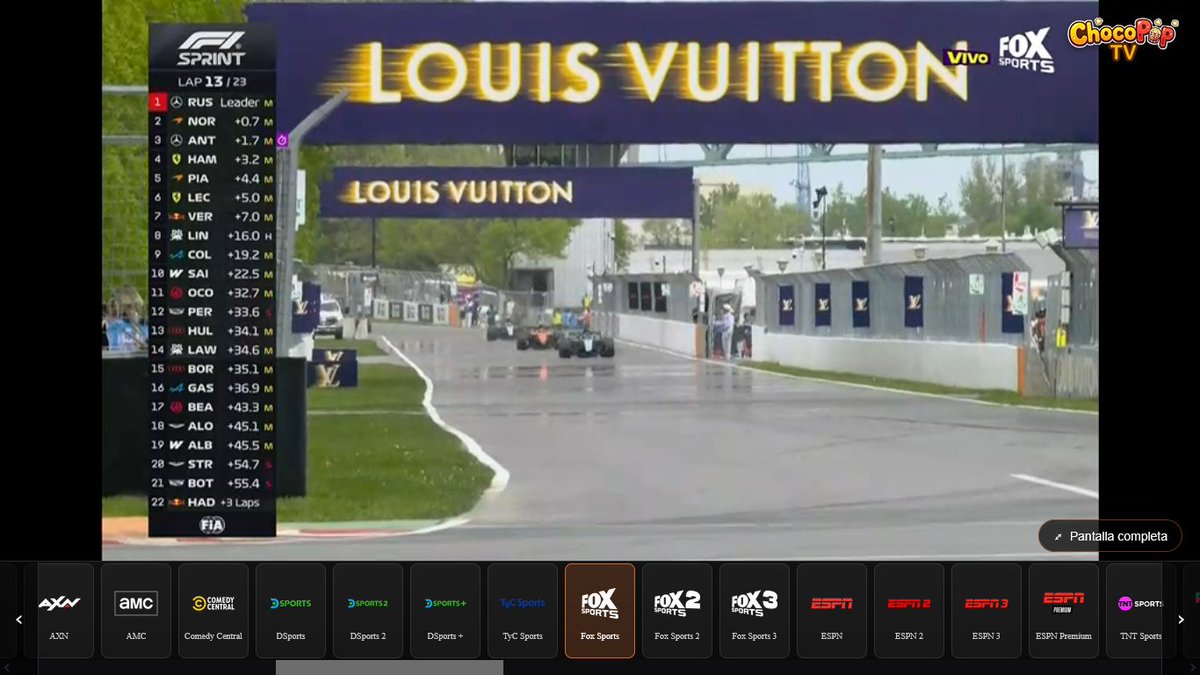
Task: Click the LIN +16.0 standings row
Action: click(212, 235)
